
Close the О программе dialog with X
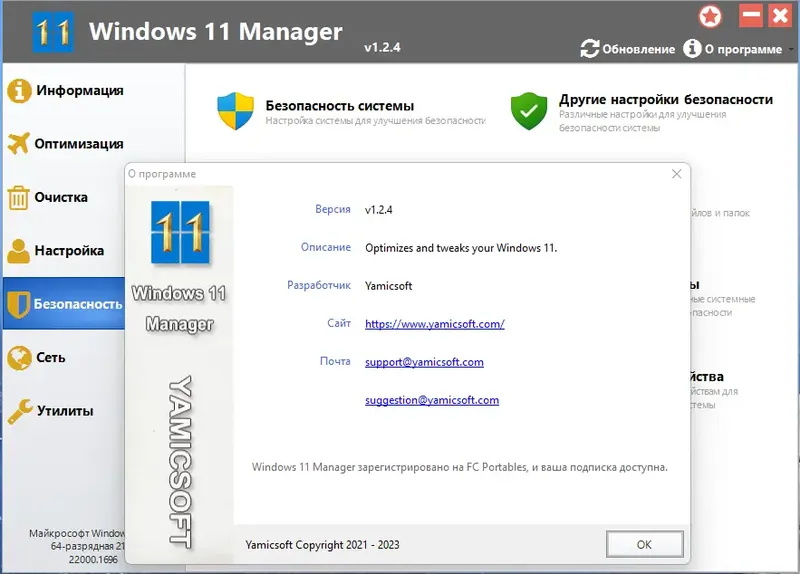pos(677,174)
